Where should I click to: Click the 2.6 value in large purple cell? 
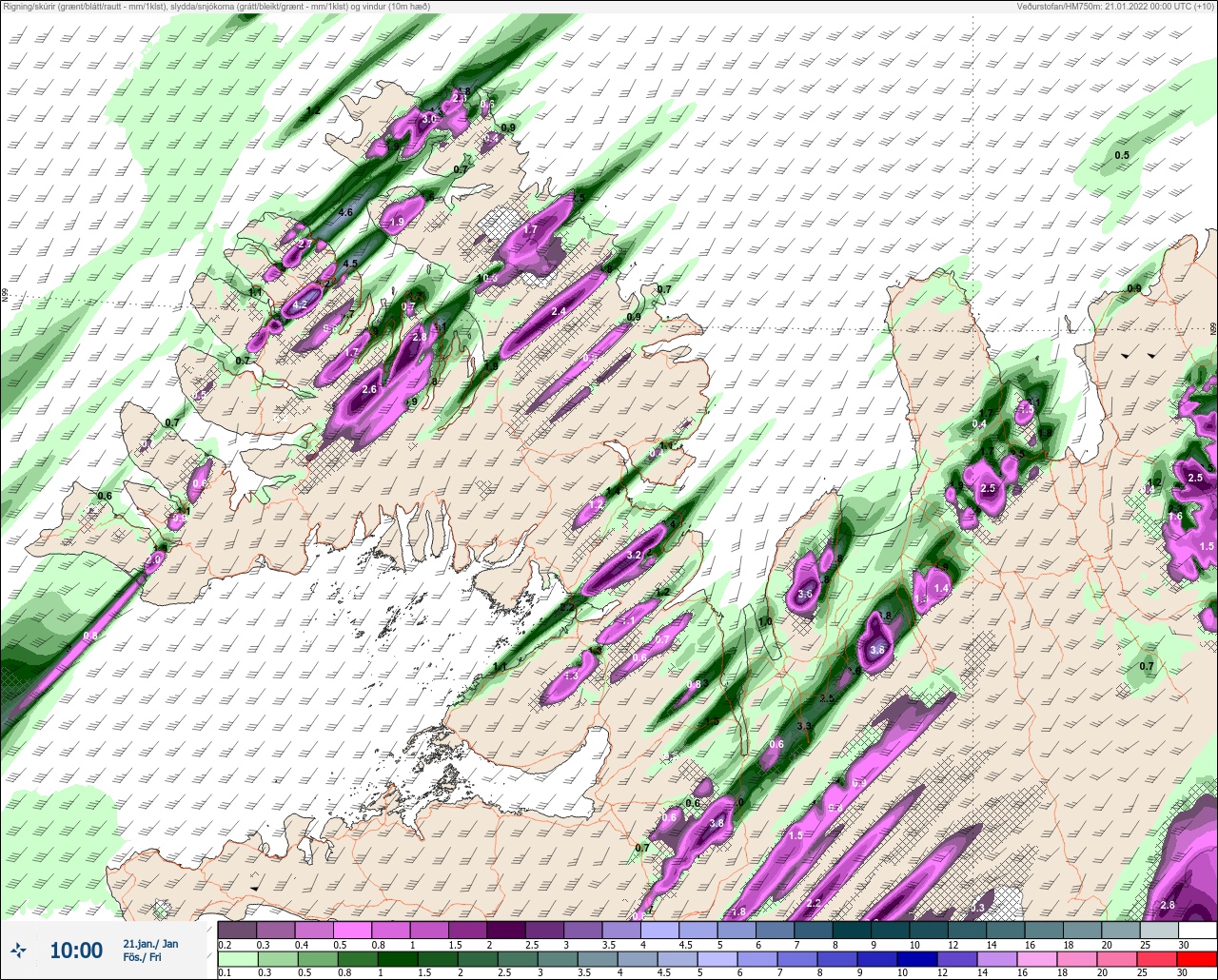pyautogui.click(x=370, y=389)
